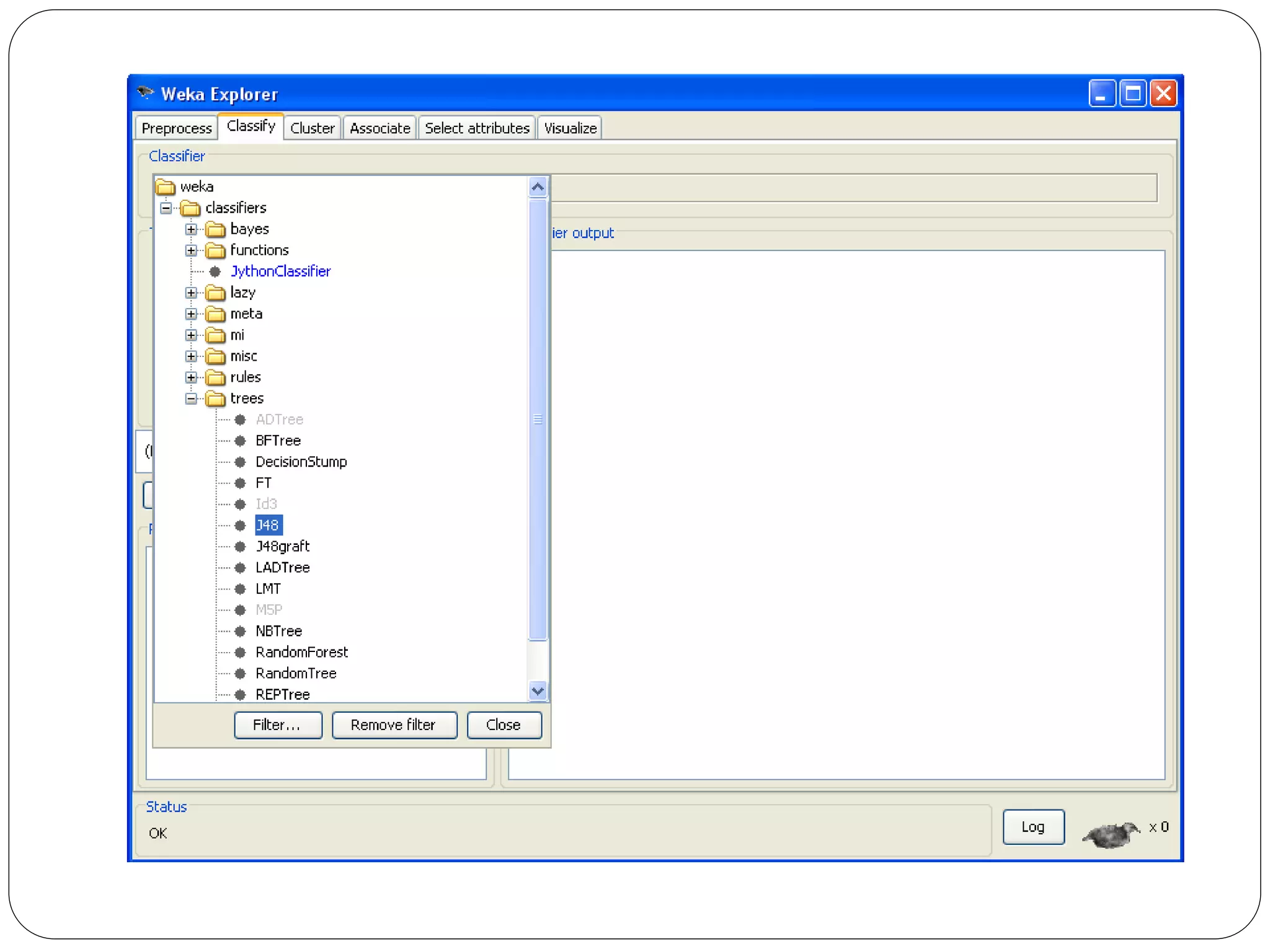Click the Weka bird status icon
The width and height of the screenshot is (1270, 952).
[x=1111, y=834]
